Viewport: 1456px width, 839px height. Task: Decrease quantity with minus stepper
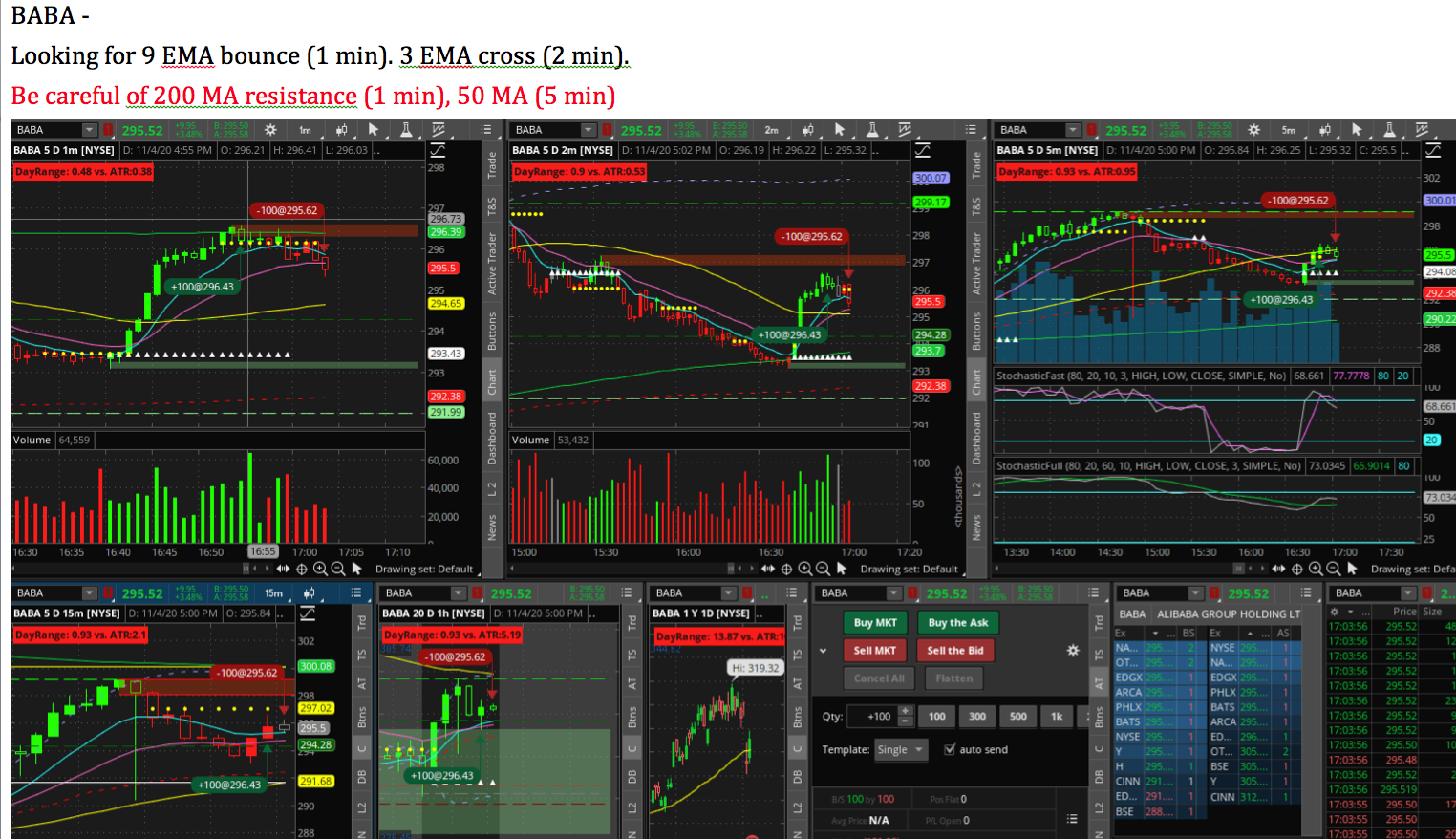906,721
